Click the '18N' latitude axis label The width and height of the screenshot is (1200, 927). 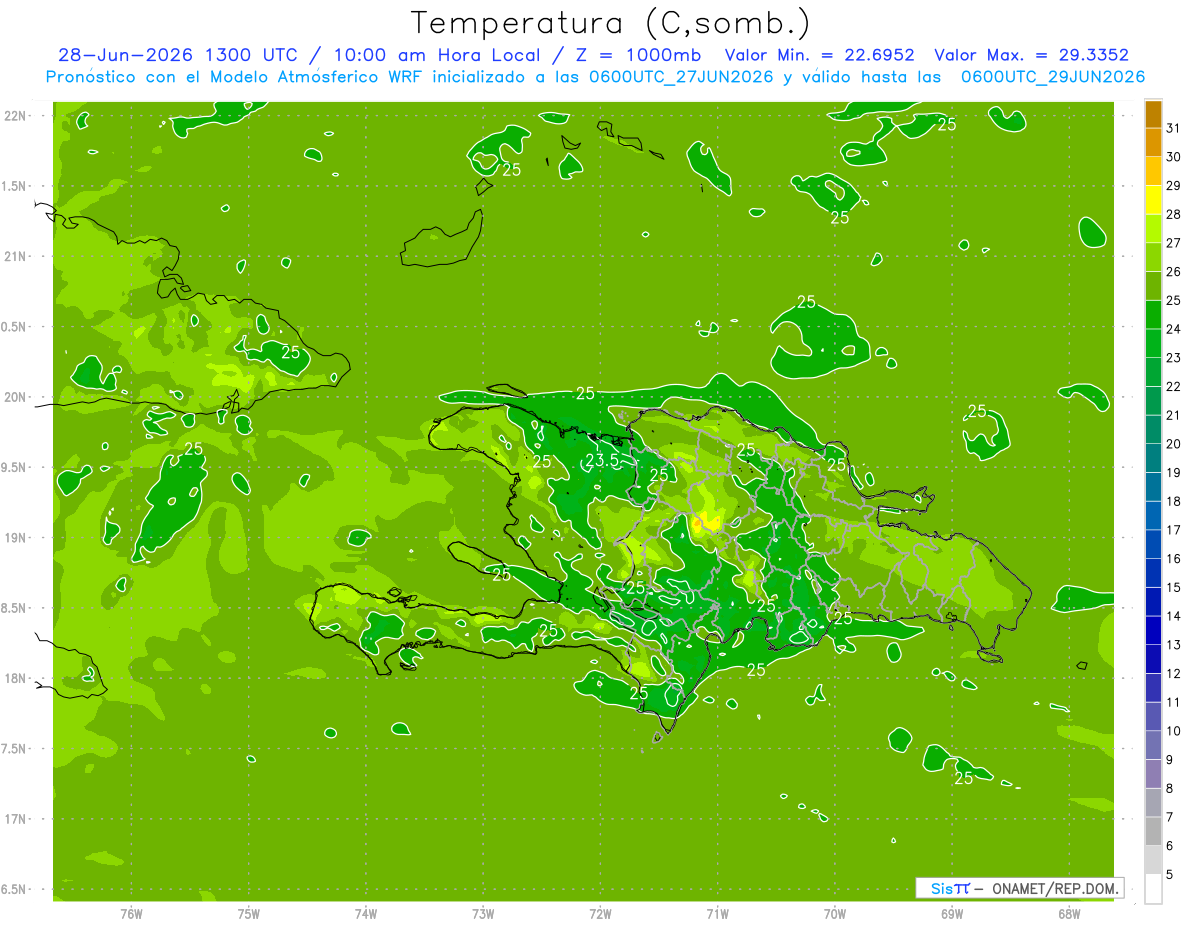pos(17,678)
